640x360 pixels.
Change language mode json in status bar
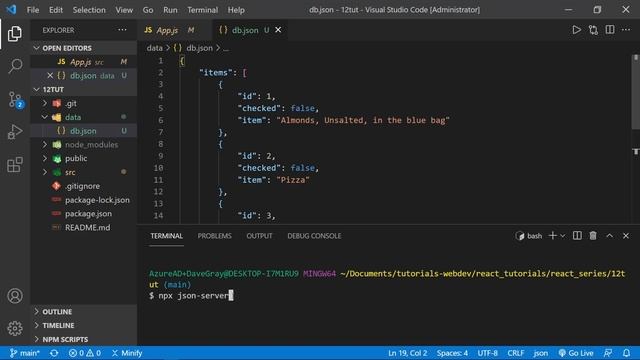[x=541, y=353]
